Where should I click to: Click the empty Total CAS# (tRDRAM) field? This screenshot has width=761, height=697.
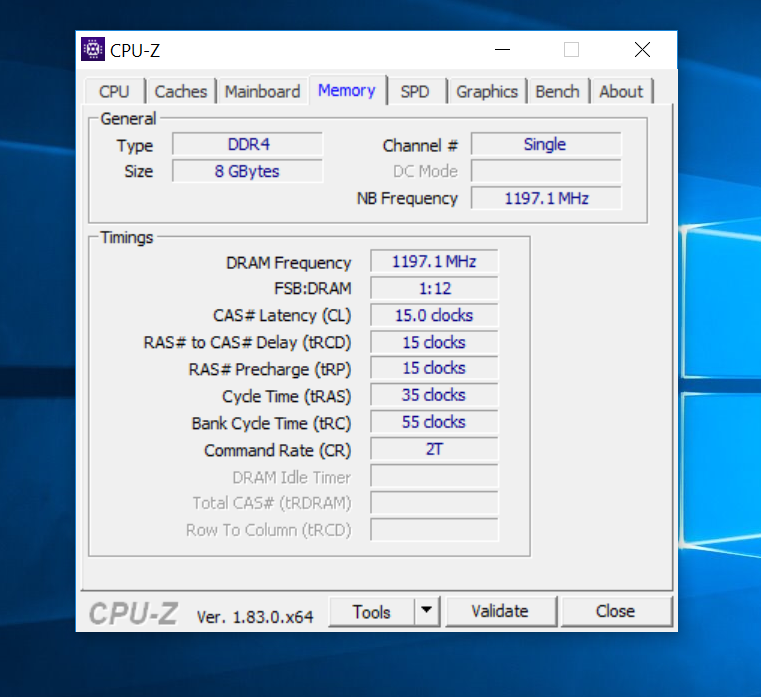coord(434,503)
